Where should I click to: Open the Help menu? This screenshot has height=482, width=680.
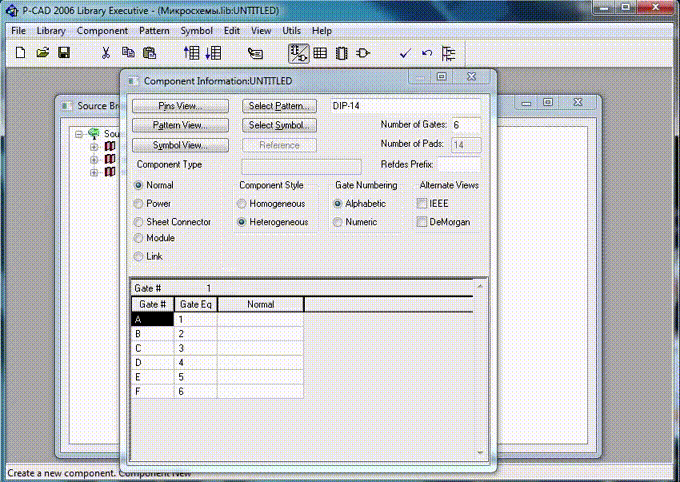[321, 31]
